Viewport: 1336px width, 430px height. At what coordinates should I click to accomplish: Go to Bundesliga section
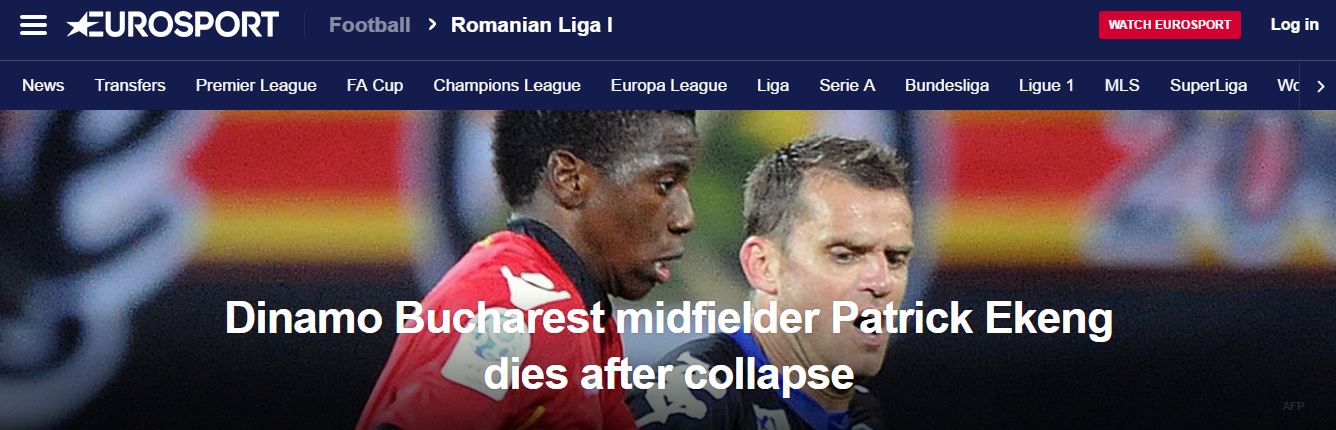(947, 86)
